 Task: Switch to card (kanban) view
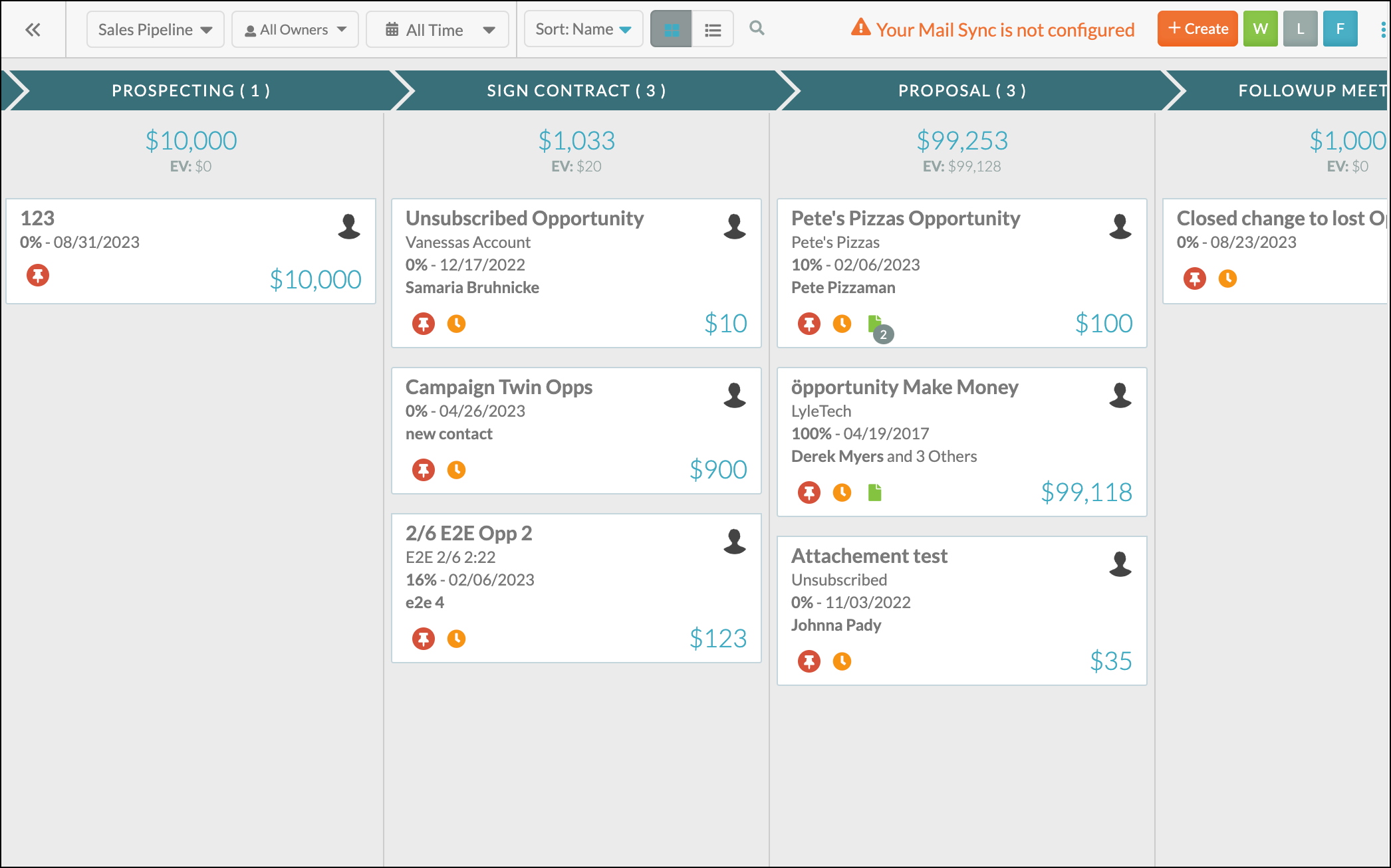[x=671, y=29]
